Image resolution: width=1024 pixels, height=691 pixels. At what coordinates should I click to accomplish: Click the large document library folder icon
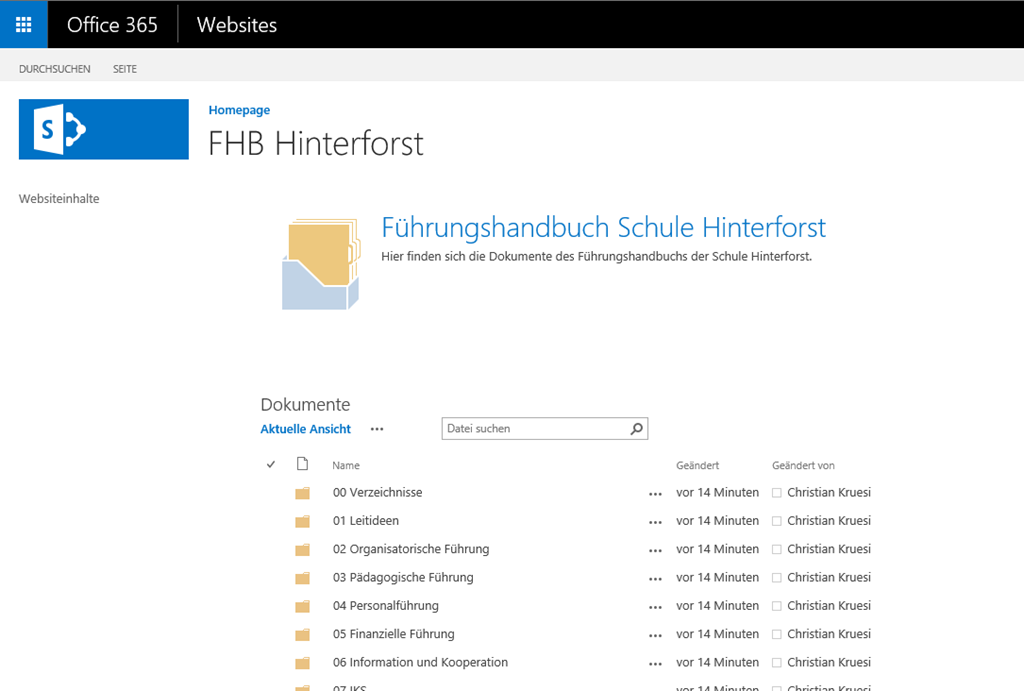click(x=320, y=262)
